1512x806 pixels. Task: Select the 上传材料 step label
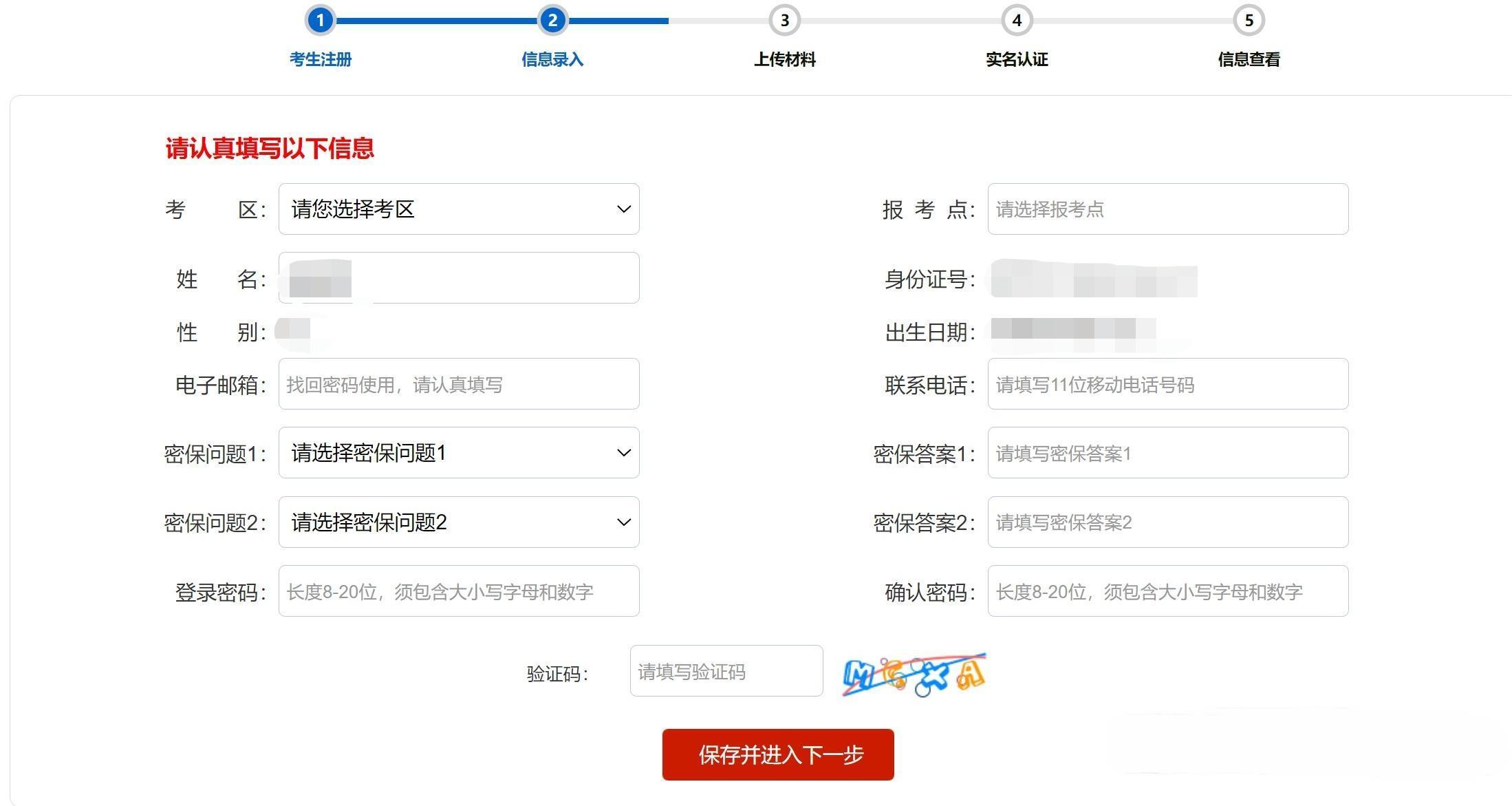[x=784, y=60]
